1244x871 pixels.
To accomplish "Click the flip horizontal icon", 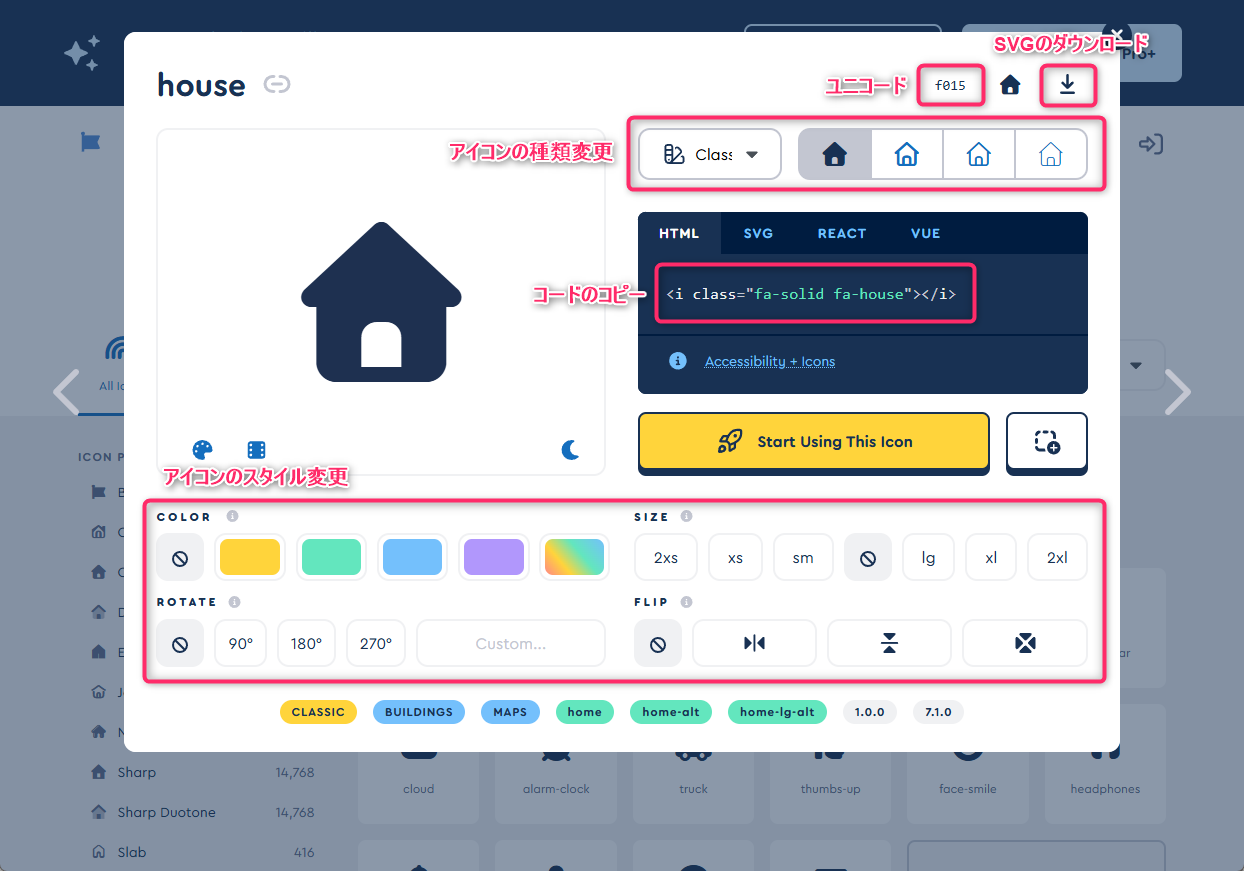I will [754, 643].
